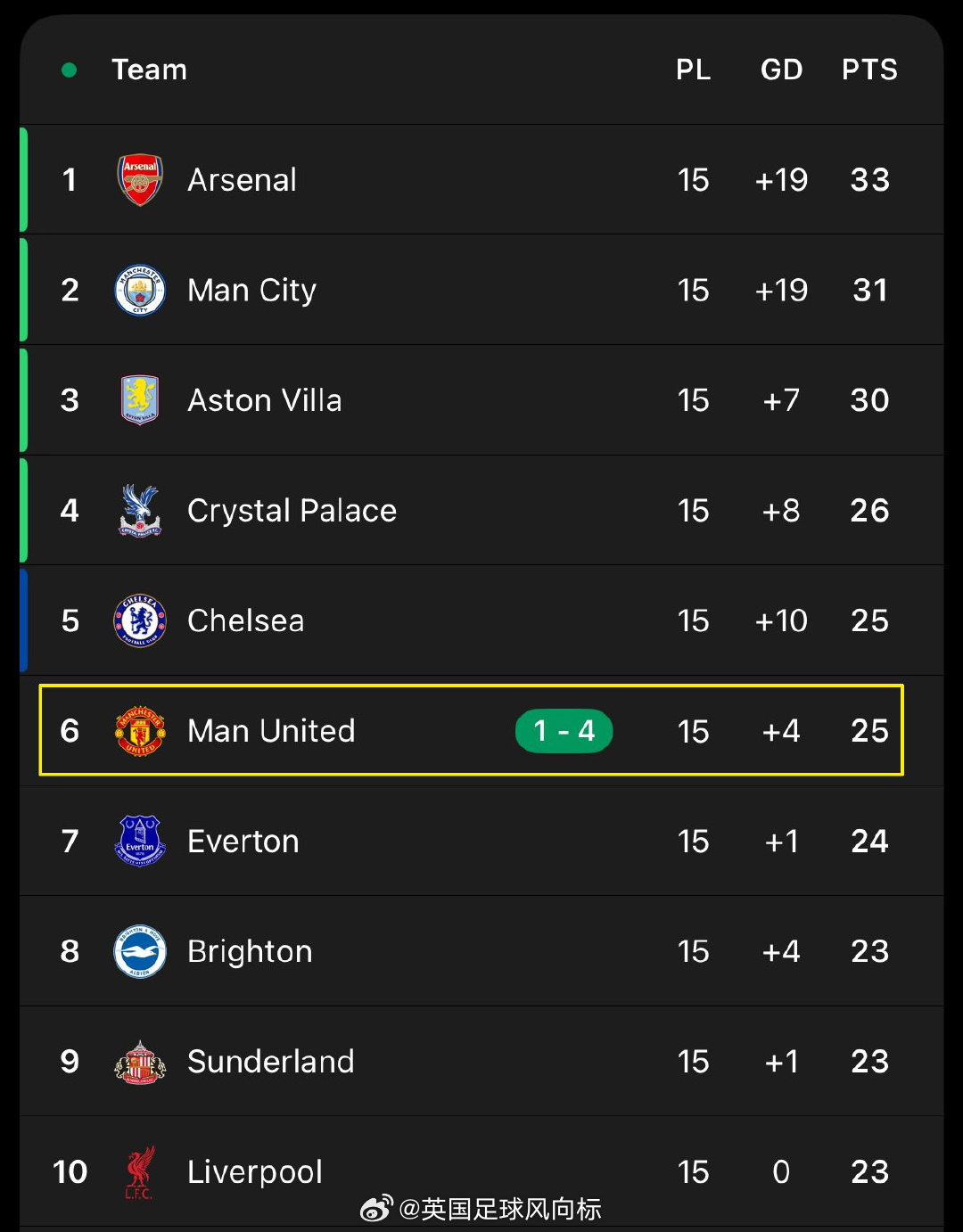This screenshot has width=963, height=1232.
Task: Click the PL column header
Action: click(693, 70)
